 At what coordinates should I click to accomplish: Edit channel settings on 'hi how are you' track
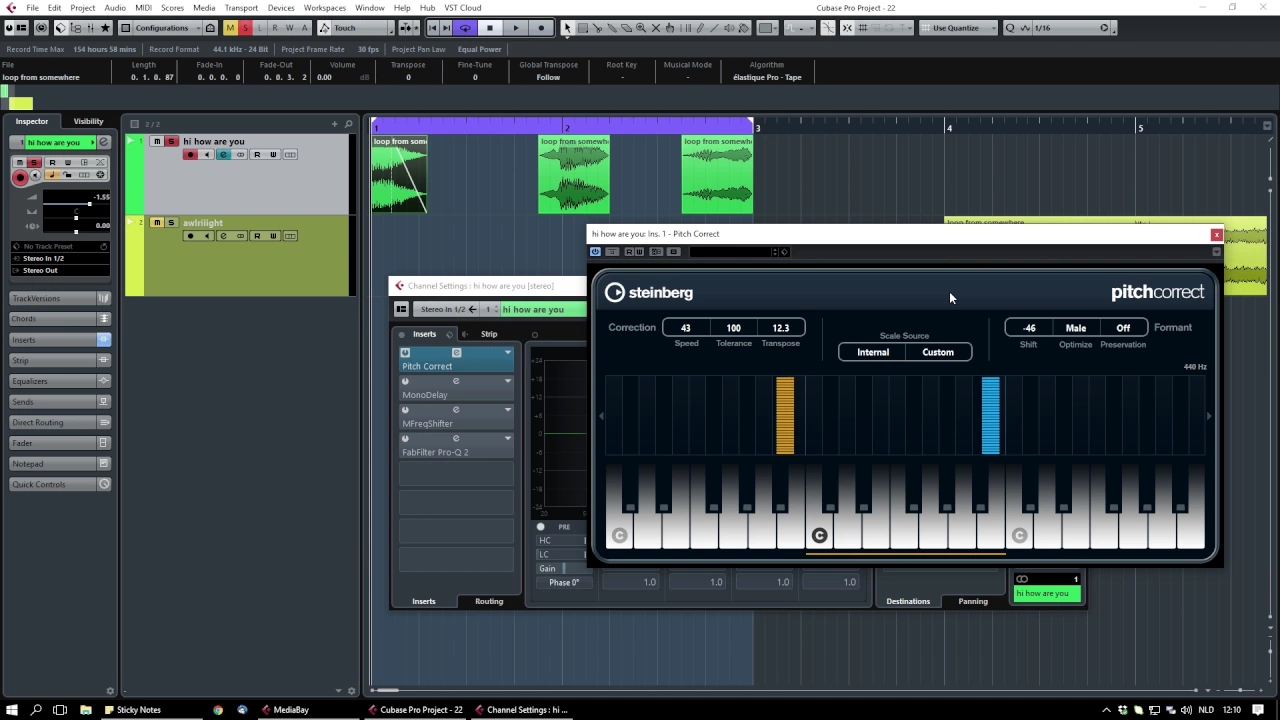(x=223, y=154)
